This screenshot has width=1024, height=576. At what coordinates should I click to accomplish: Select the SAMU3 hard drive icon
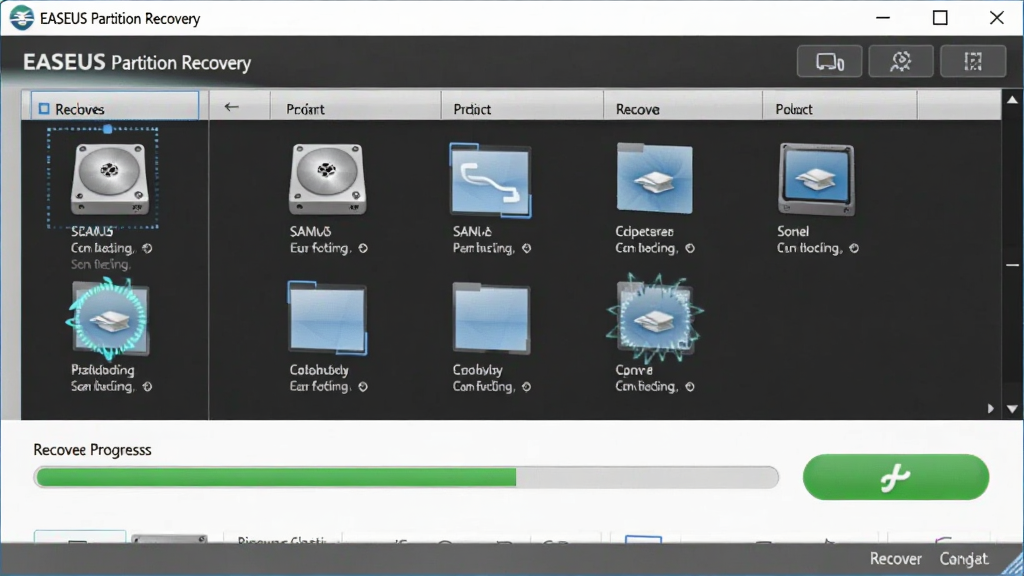(327, 179)
